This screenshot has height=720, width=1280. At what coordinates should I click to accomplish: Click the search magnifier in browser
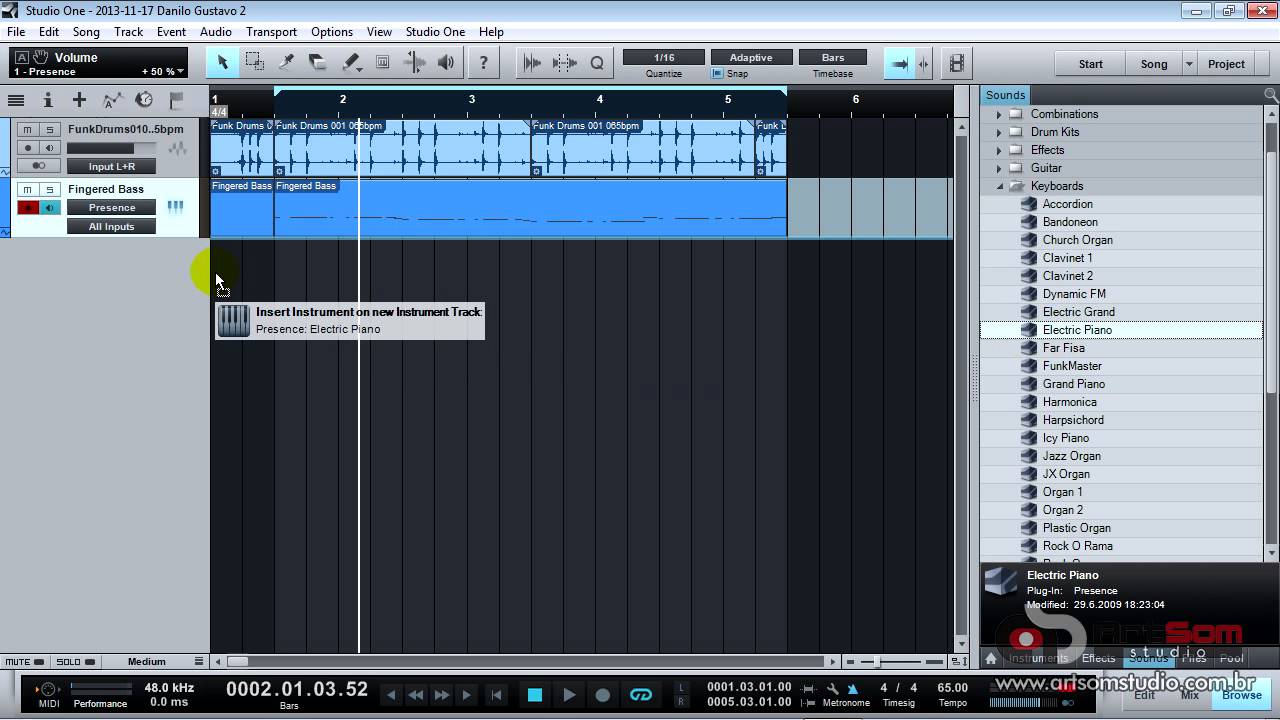pyautogui.click(x=1271, y=95)
